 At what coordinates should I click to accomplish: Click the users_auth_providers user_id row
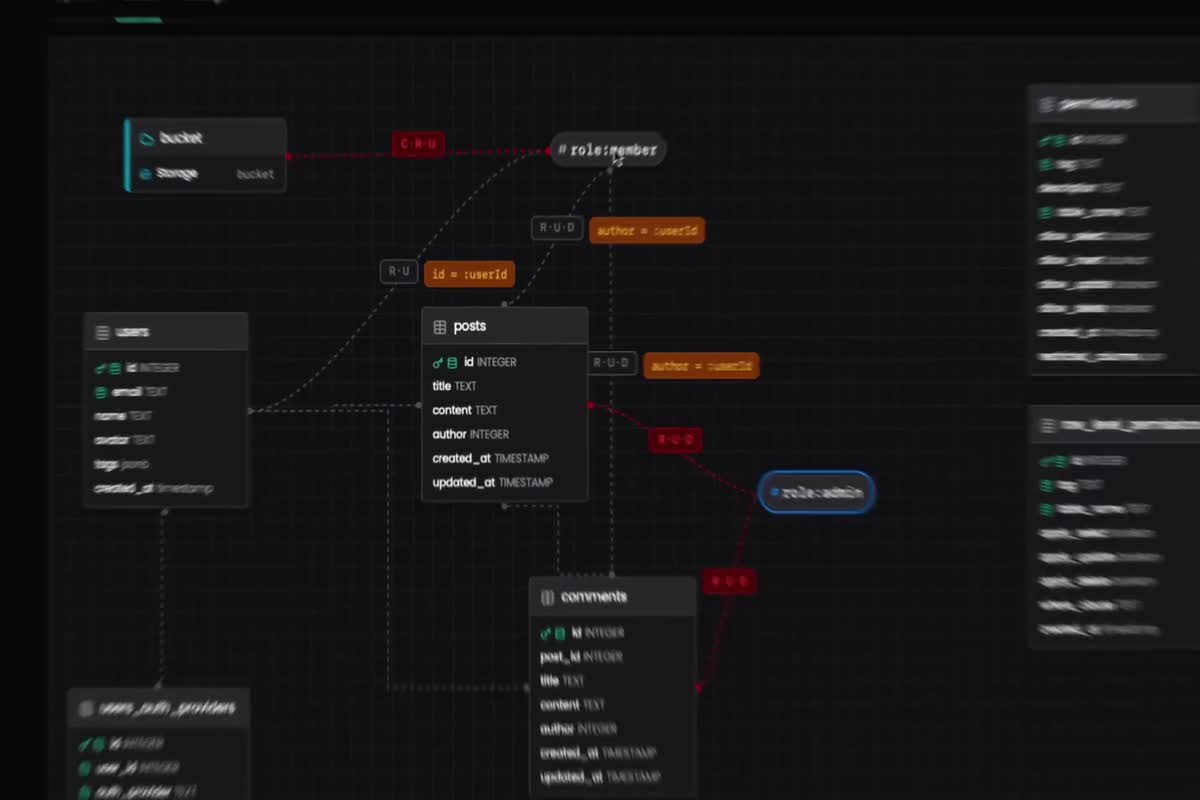point(158,768)
